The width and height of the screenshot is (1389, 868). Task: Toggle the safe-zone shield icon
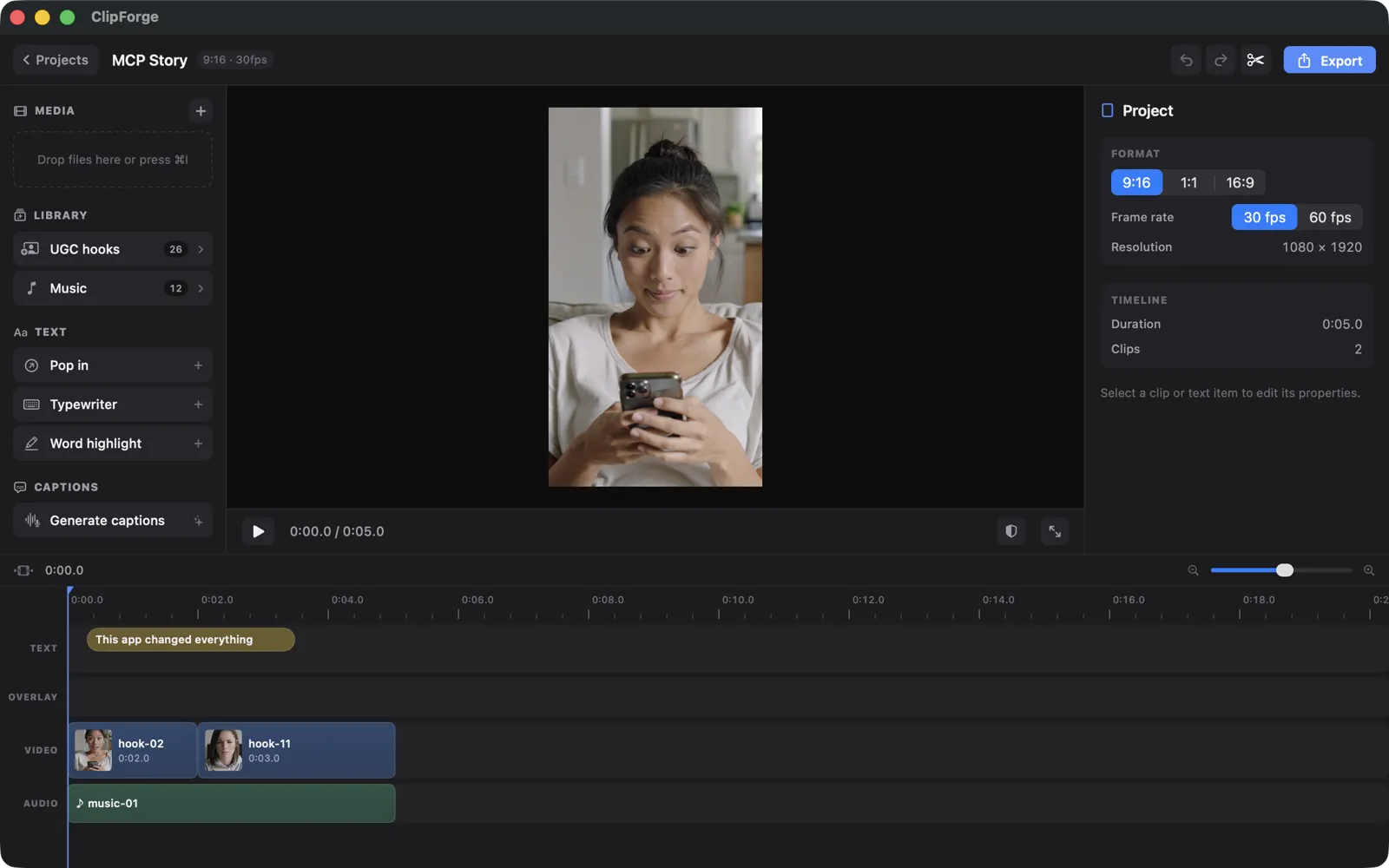point(1011,531)
